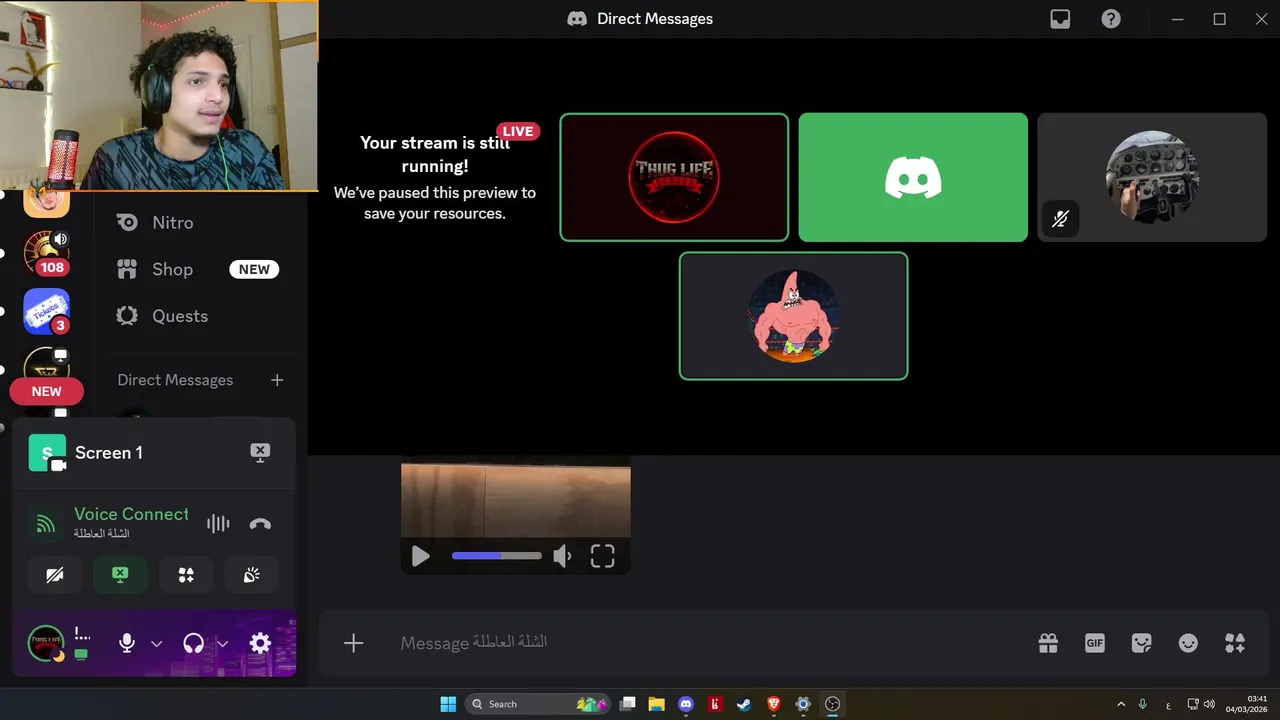
Task: Open chat video in fullscreen
Action: point(602,556)
